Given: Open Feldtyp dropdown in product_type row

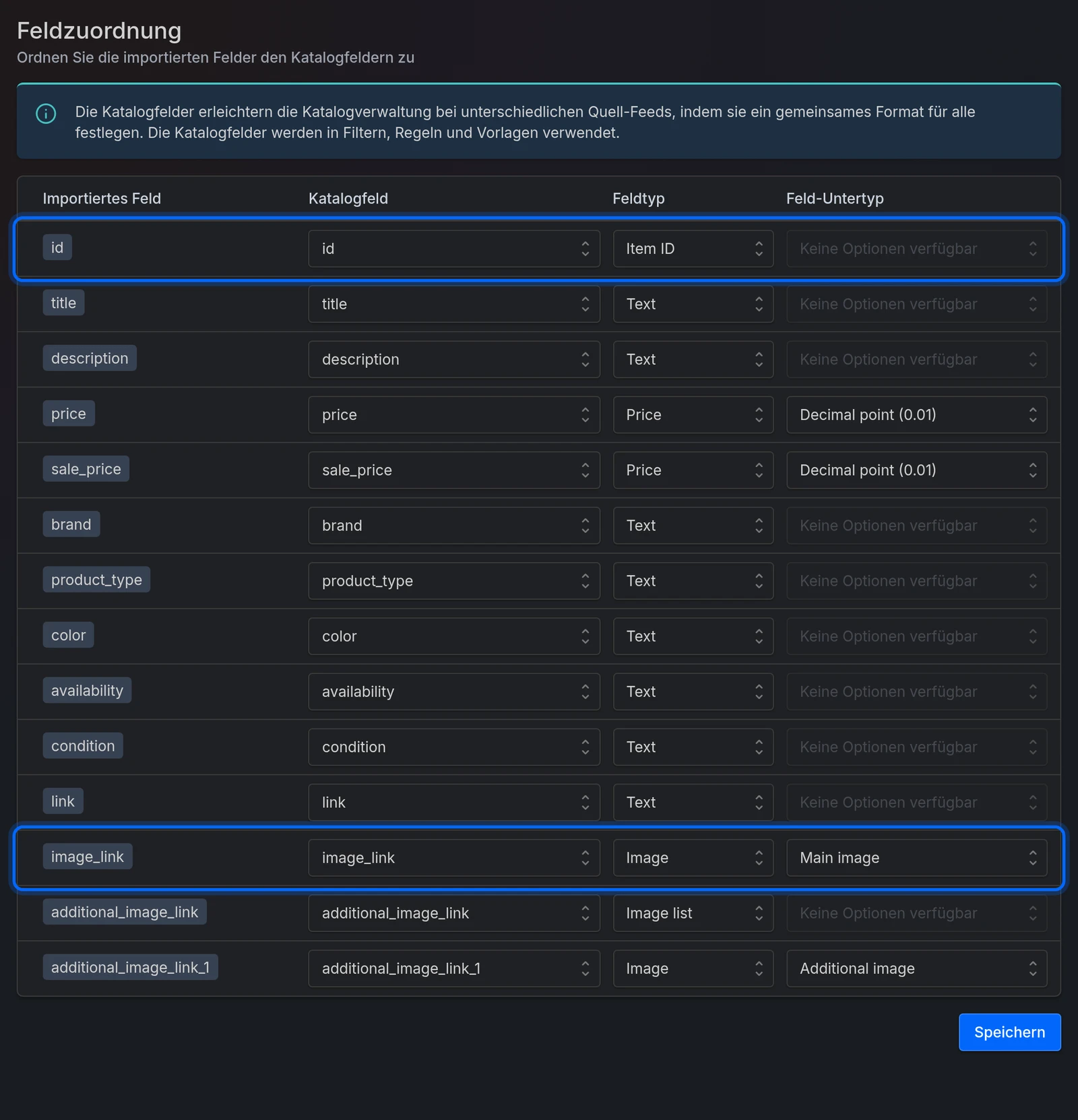Looking at the screenshot, I should [x=693, y=580].
